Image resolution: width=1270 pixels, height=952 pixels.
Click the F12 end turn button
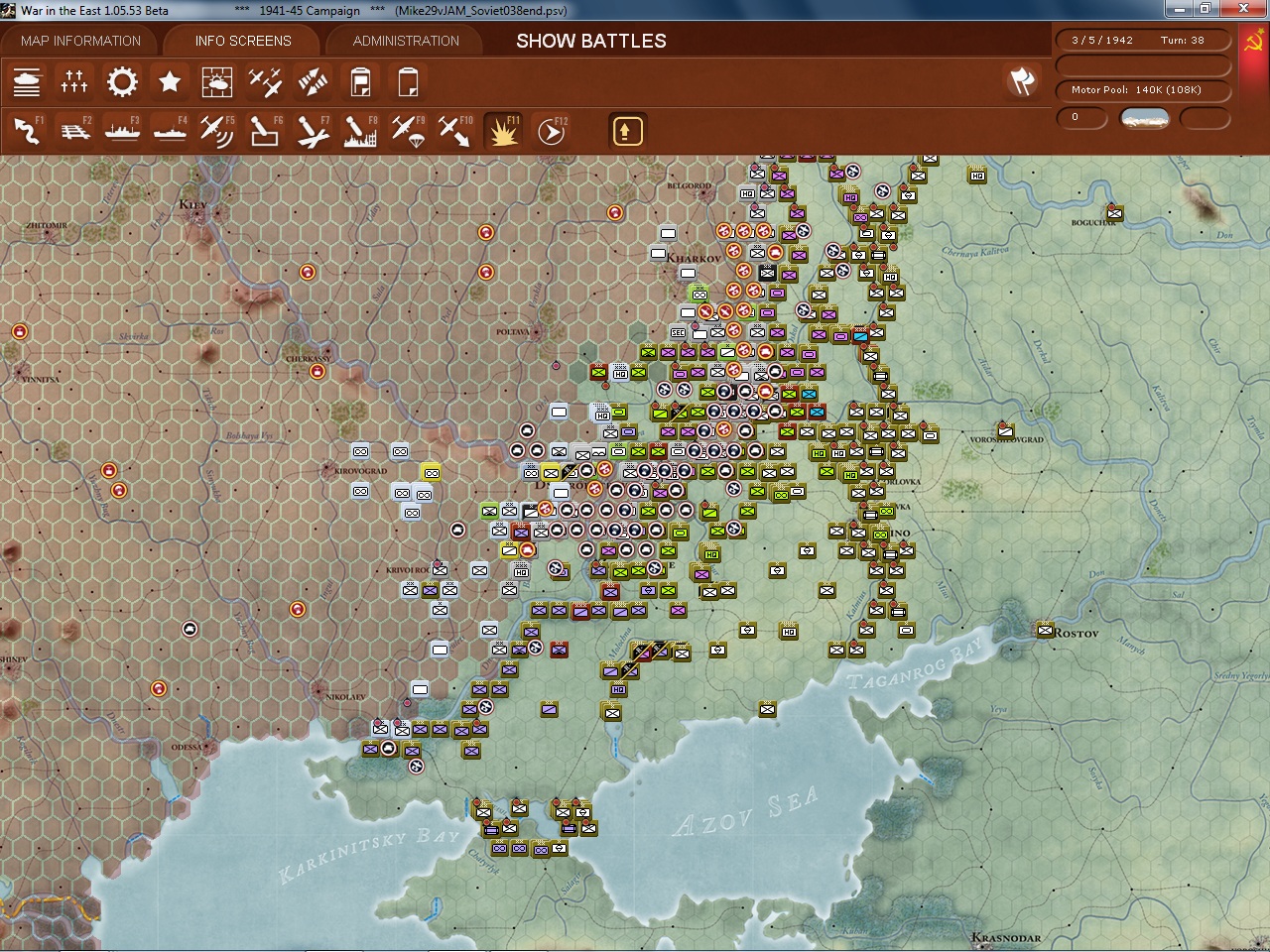pos(551,131)
